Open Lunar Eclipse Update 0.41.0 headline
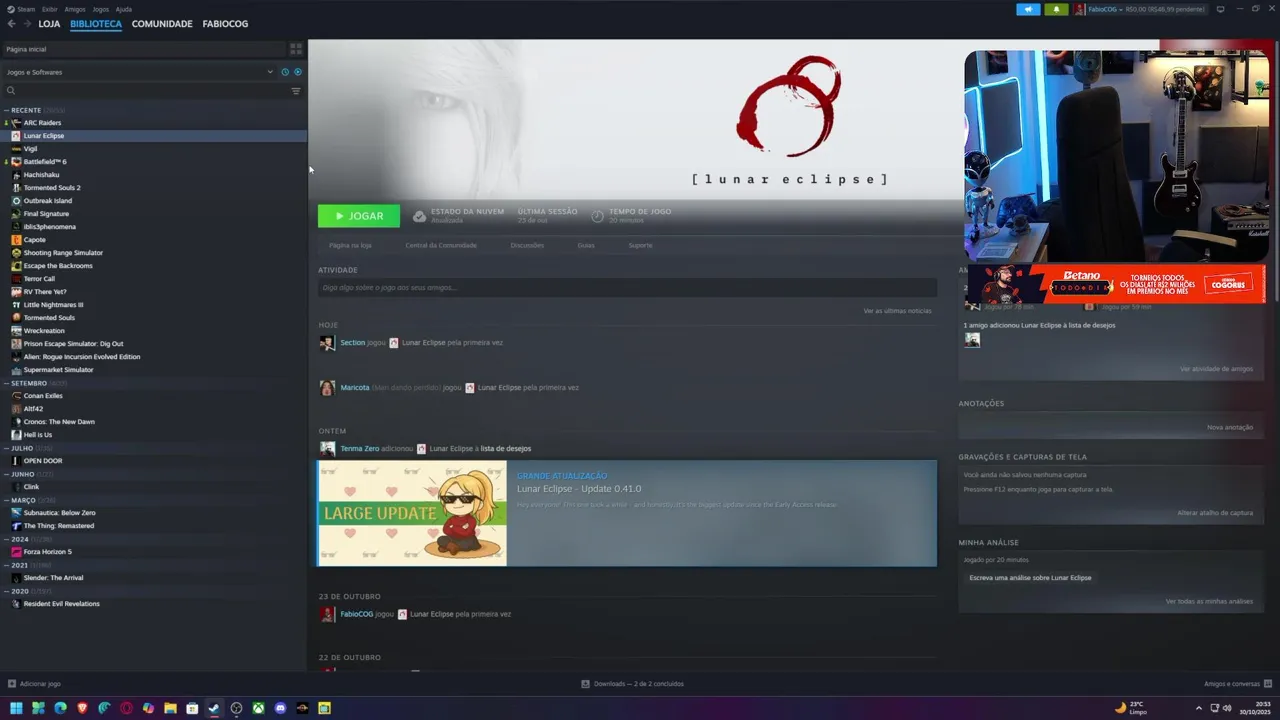The image size is (1280, 720). 579,489
